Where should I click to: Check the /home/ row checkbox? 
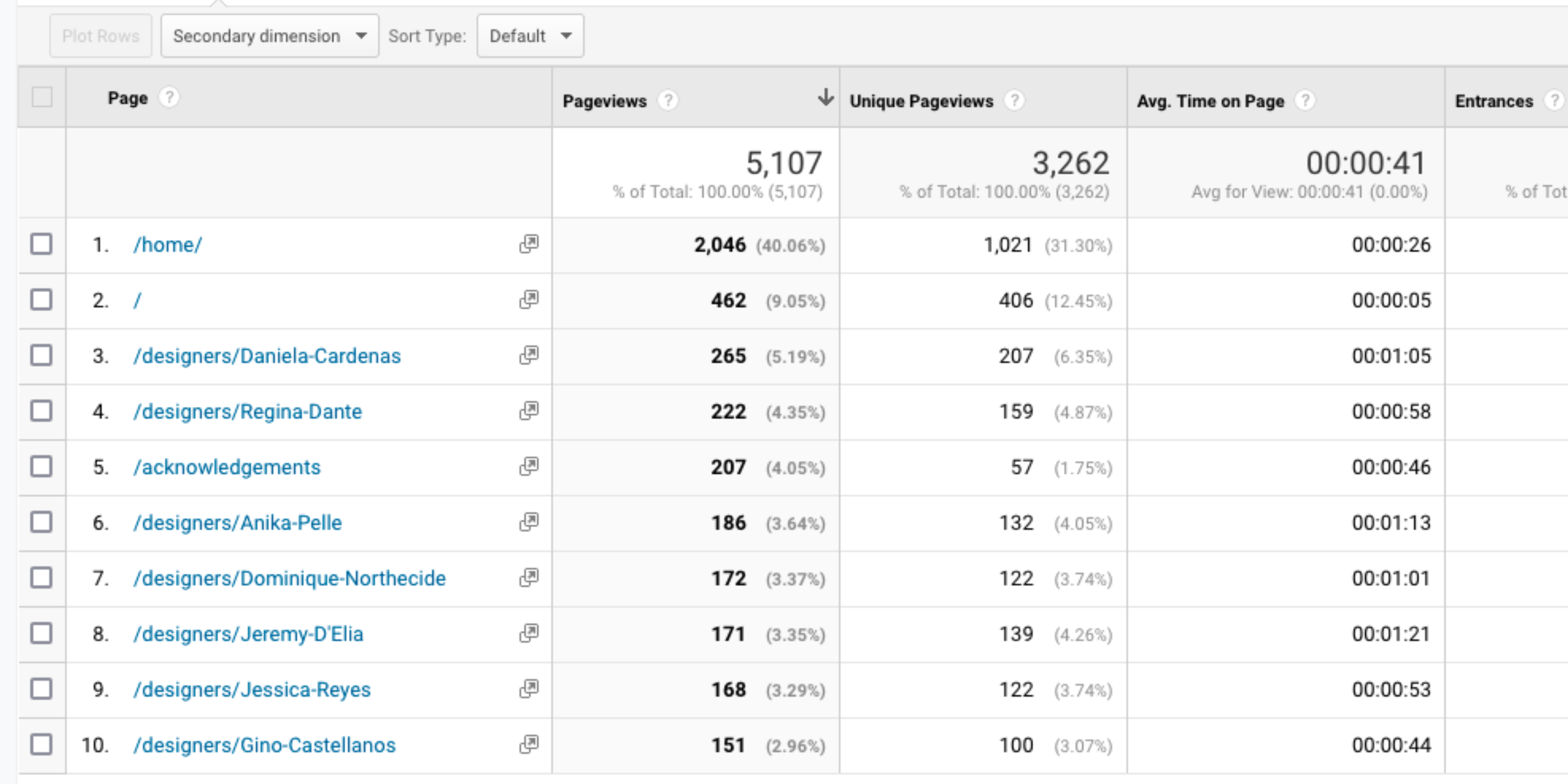(x=41, y=244)
